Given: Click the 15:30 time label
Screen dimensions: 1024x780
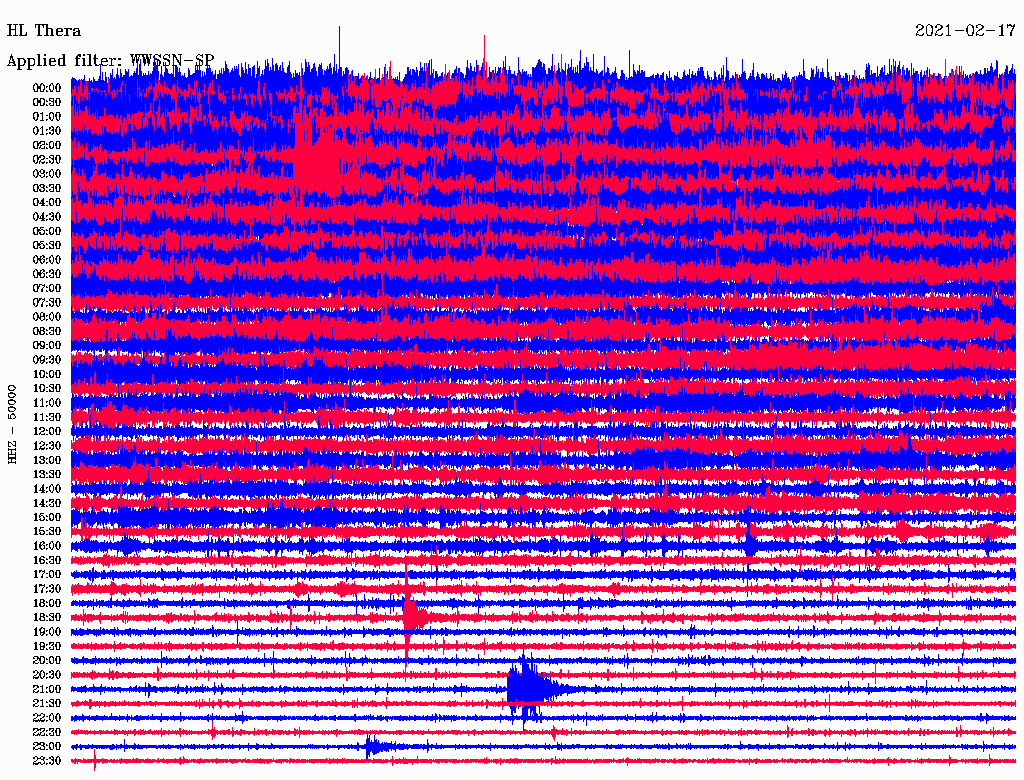Looking at the screenshot, I should 47,532.
